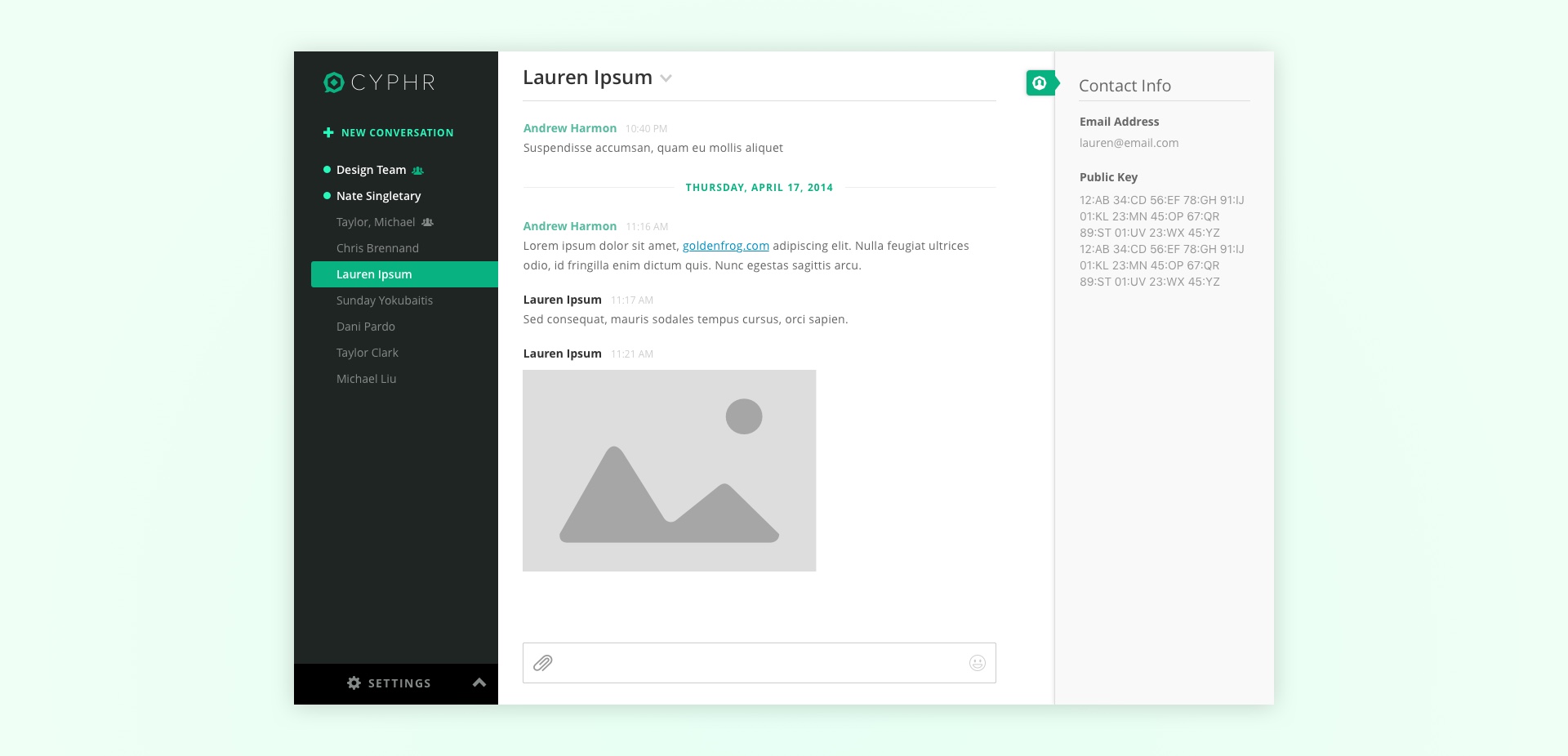Open the image attachment placeholder thumbnail
This screenshot has width=1568, height=756.
670,470
